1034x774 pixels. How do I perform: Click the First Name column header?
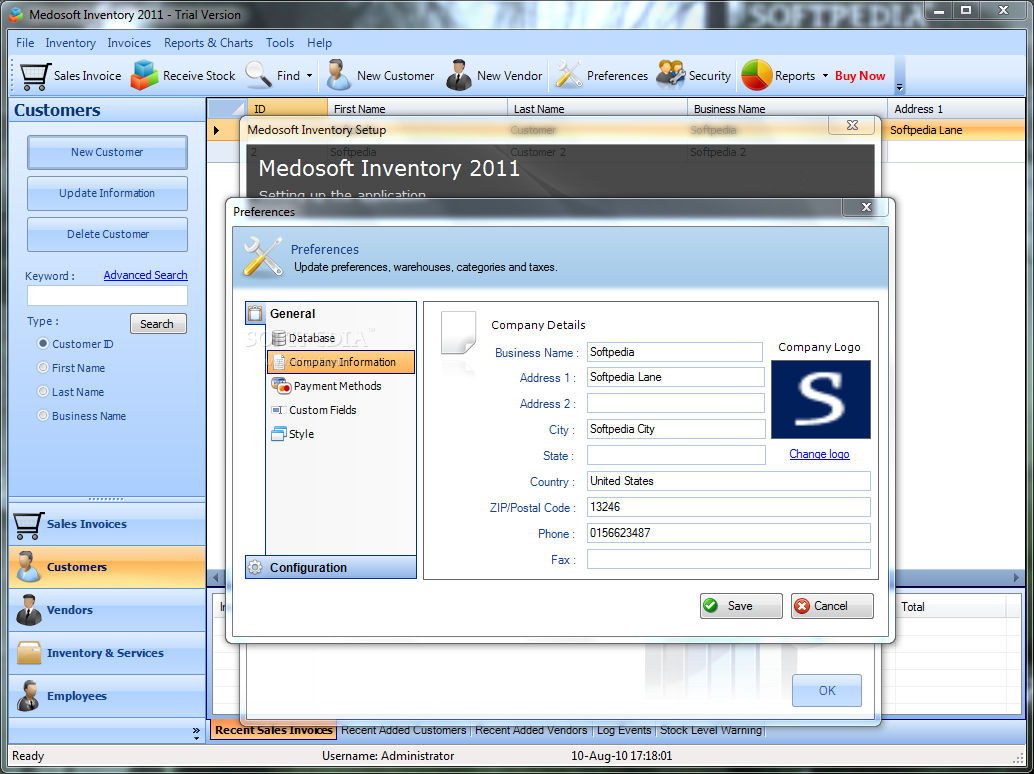[417, 109]
